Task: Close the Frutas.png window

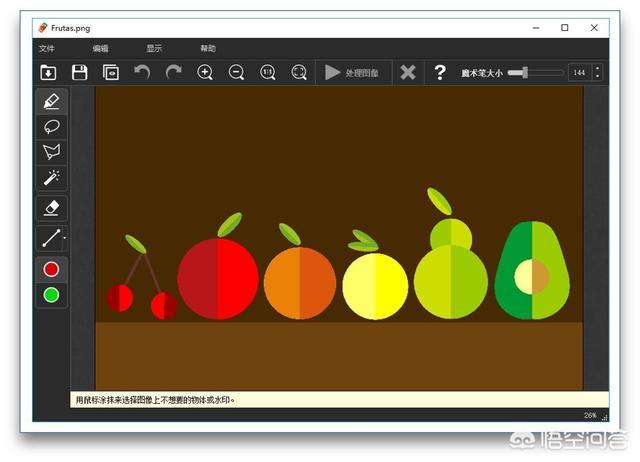Action: 594,28
